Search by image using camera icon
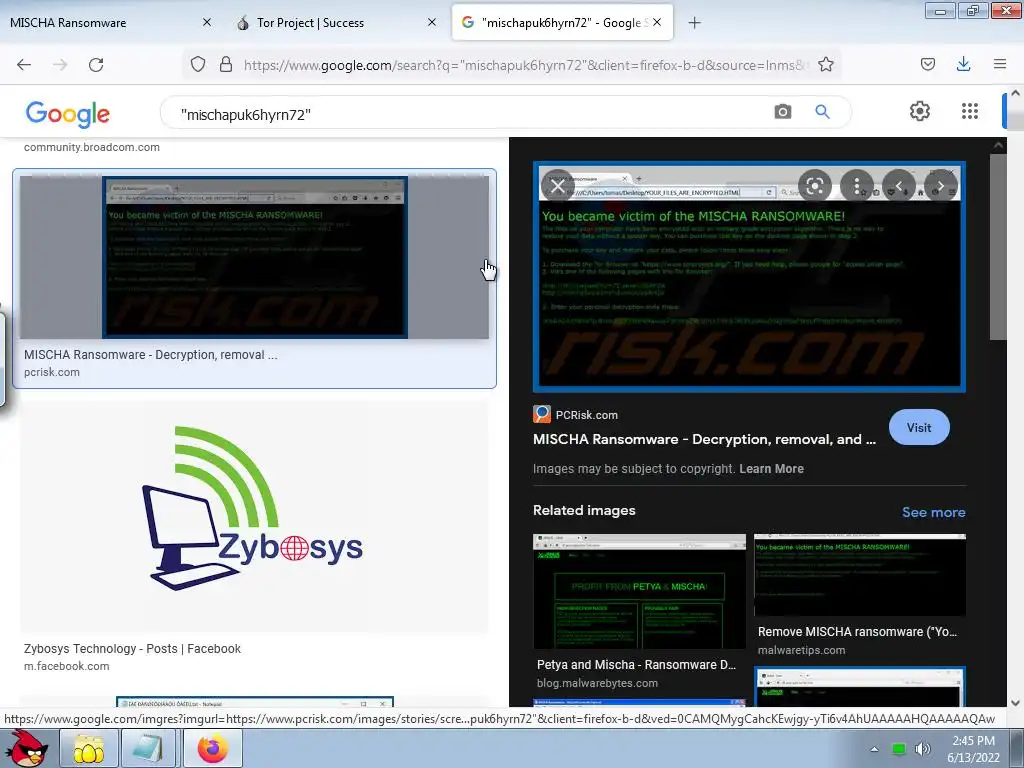 pyautogui.click(x=782, y=112)
